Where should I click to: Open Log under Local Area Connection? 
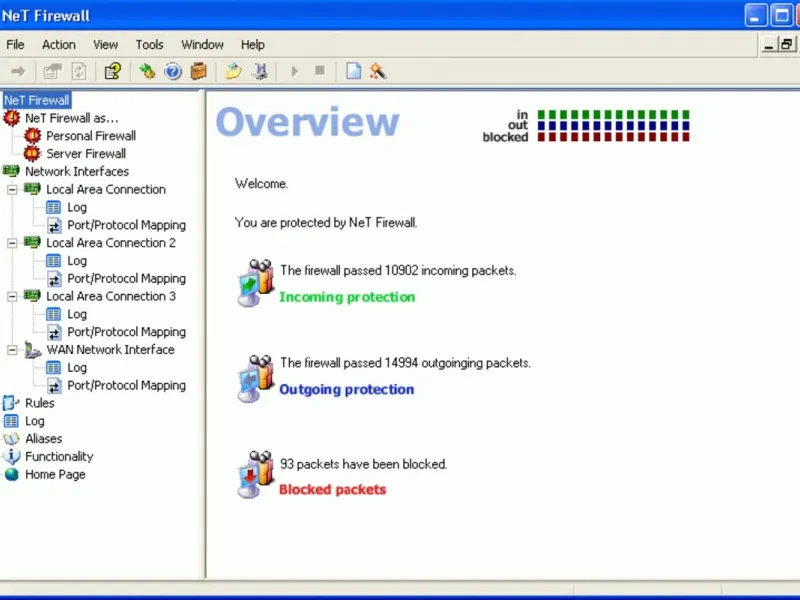tap(77, 207)
